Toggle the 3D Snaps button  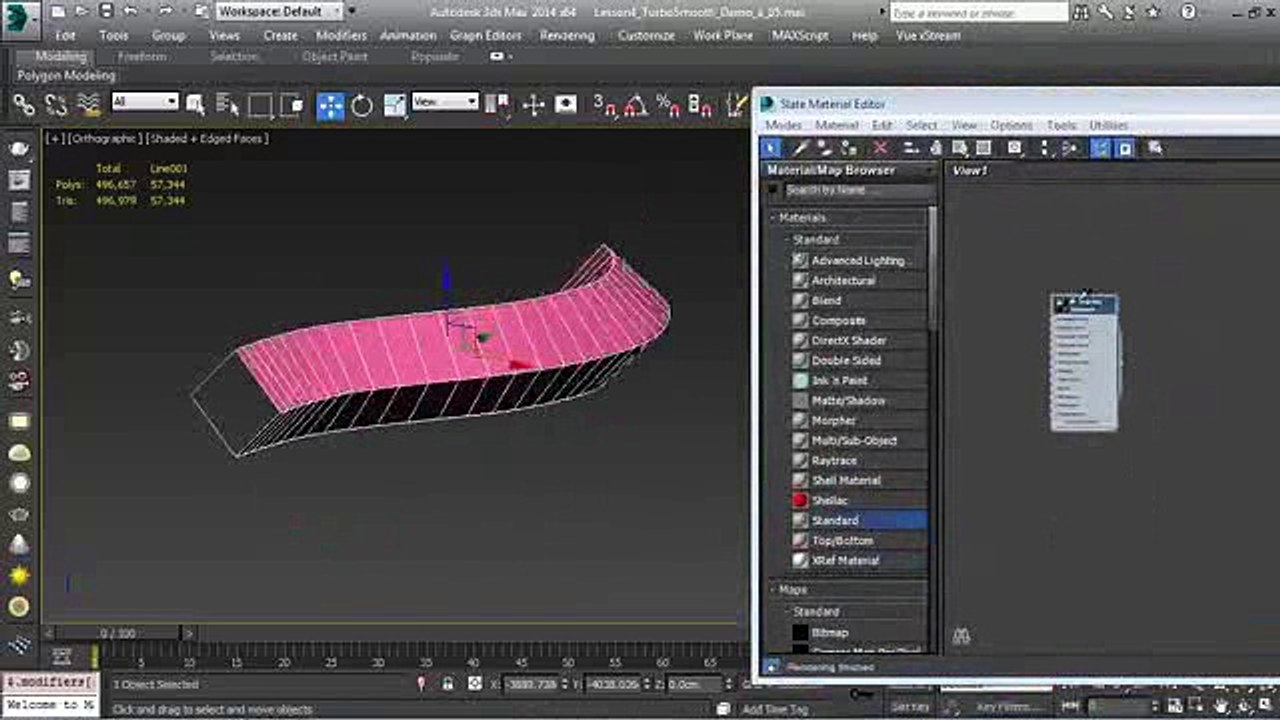tap(604, 105)
